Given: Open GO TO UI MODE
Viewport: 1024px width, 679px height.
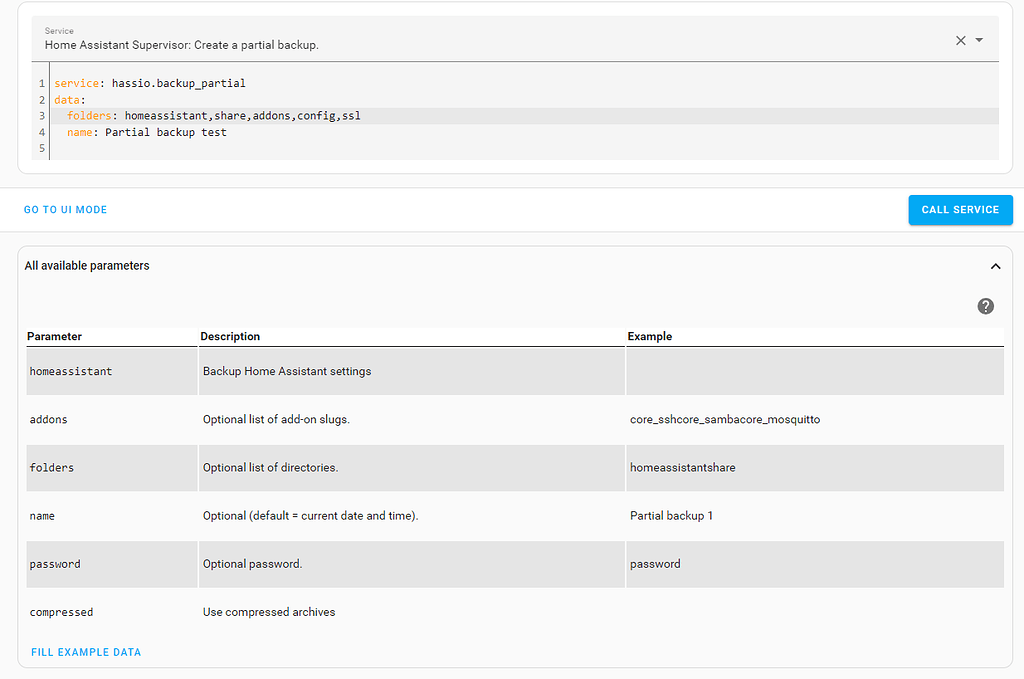Looking at the screenshot, I should pos(65,210).
